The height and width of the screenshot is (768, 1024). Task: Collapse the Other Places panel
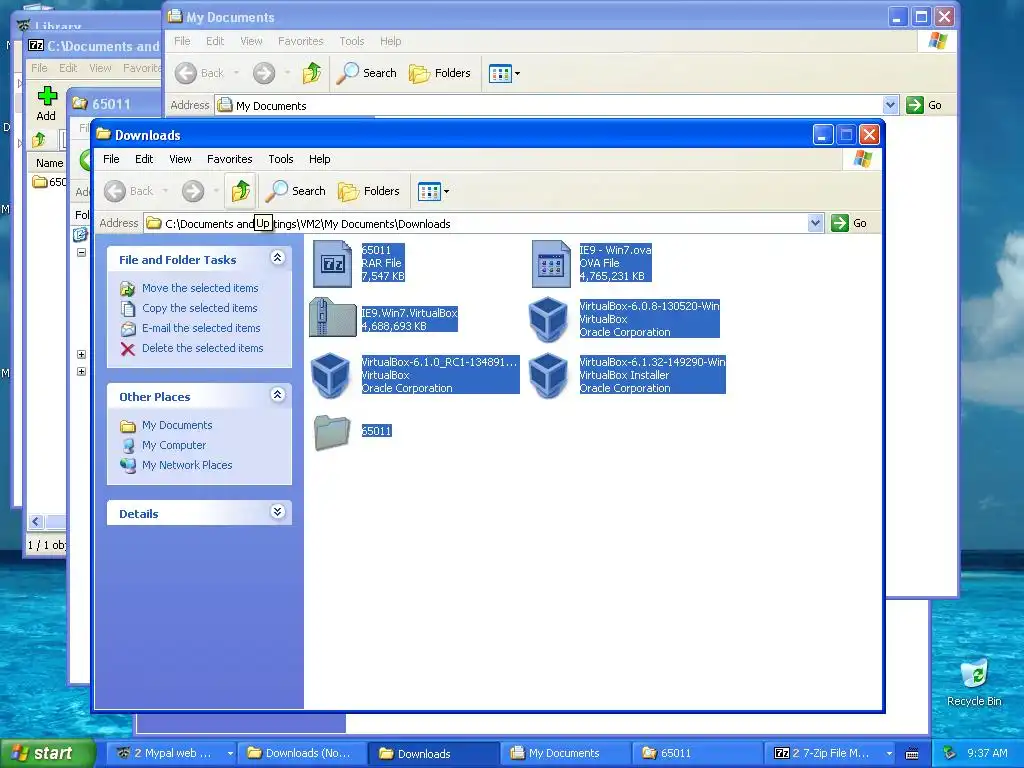click(278, 395)
